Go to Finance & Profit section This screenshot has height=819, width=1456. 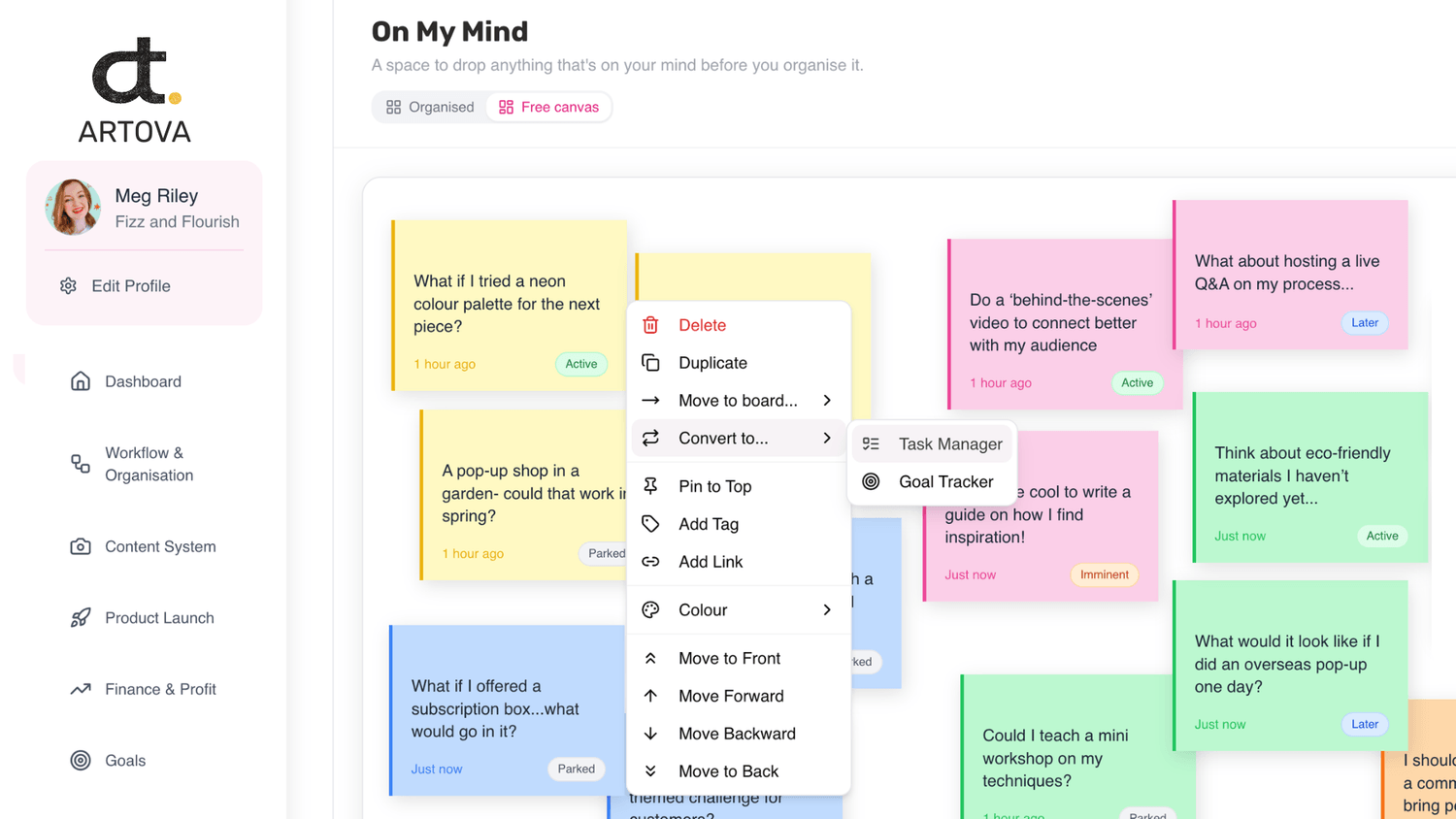pyautogui.click(x=160, y=689)
